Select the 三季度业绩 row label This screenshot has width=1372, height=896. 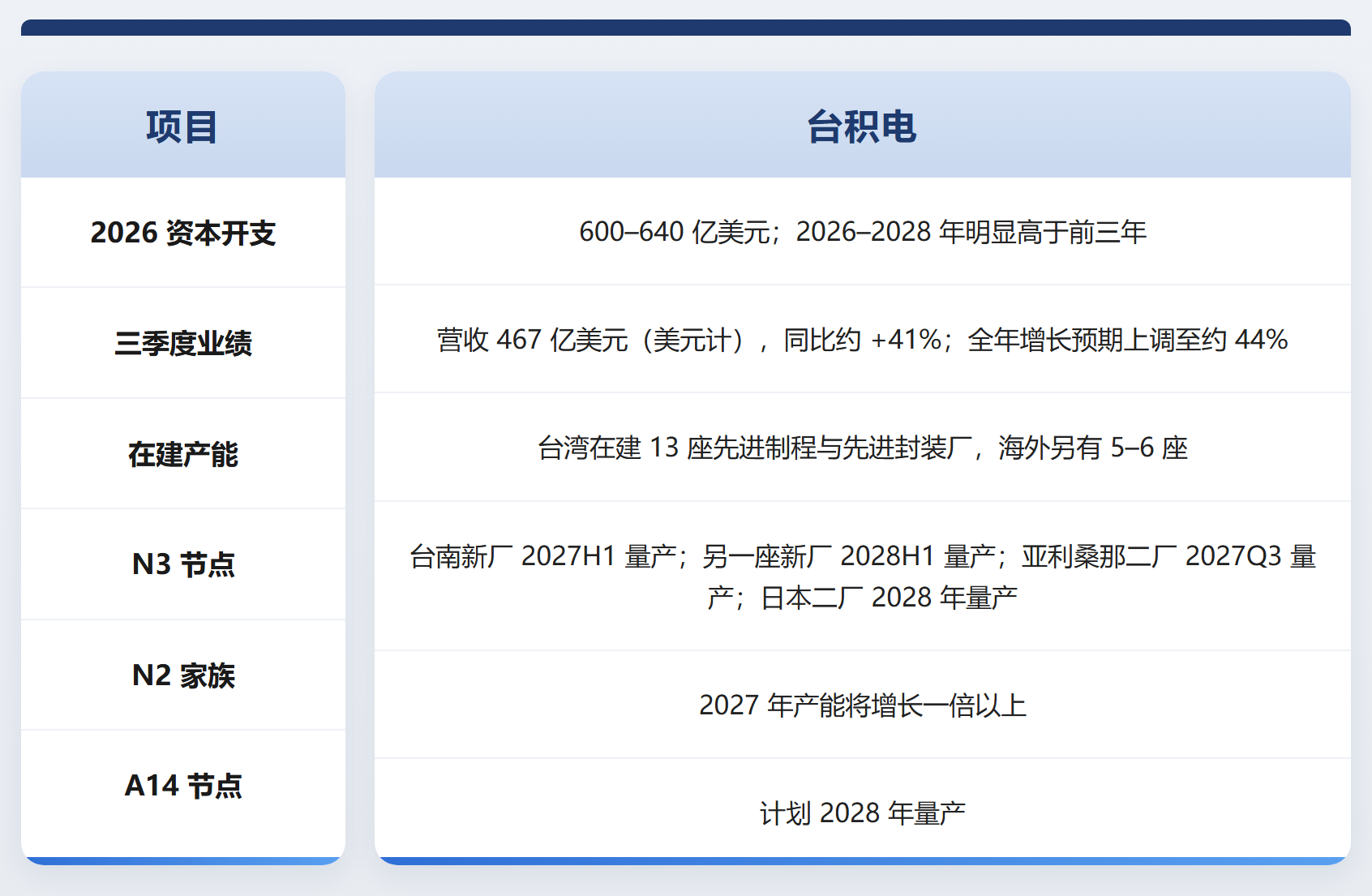coord(182,343)
